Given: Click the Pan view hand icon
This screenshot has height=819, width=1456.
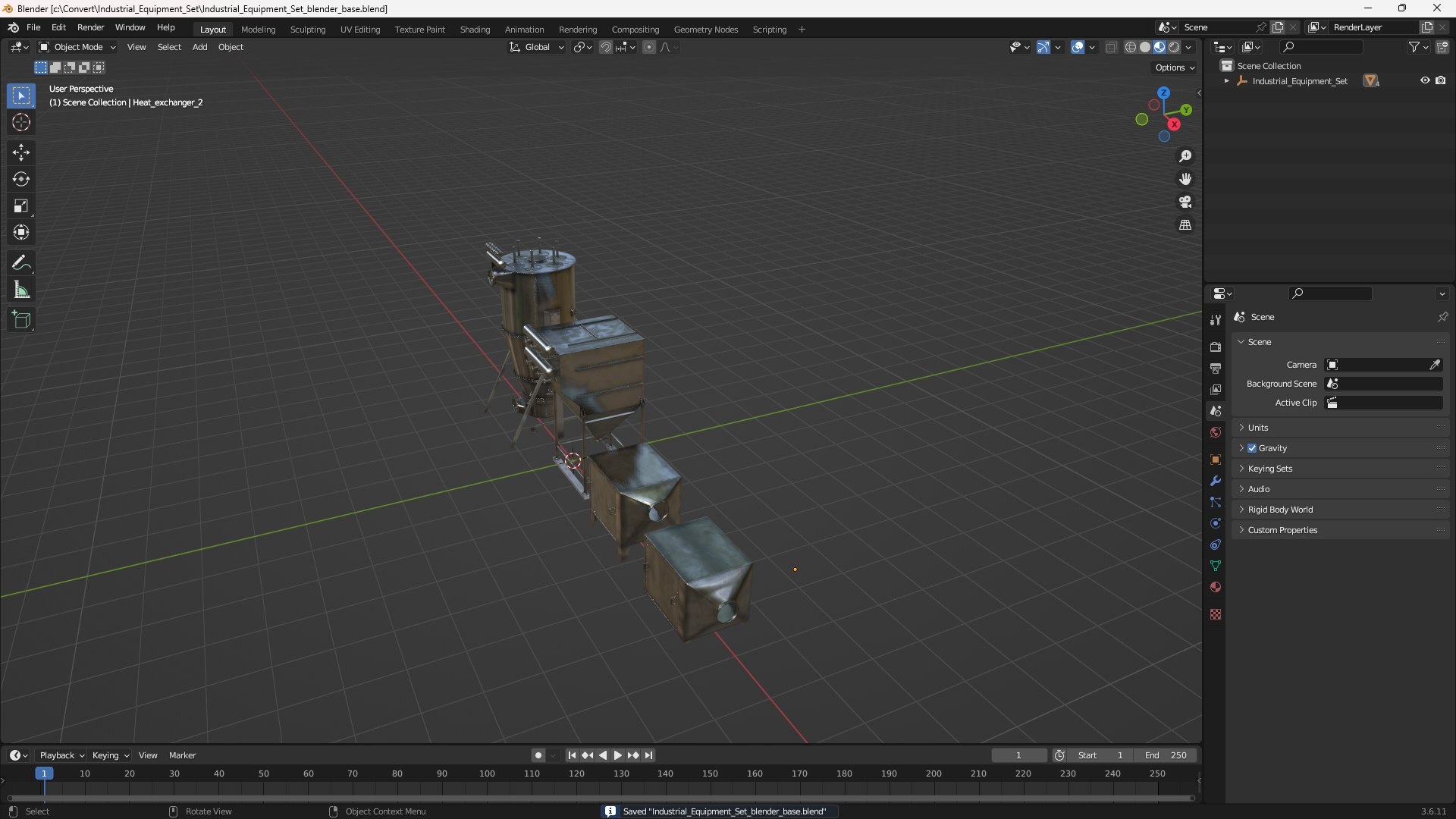Looking at the screenshot, I should click(1185, 179).
